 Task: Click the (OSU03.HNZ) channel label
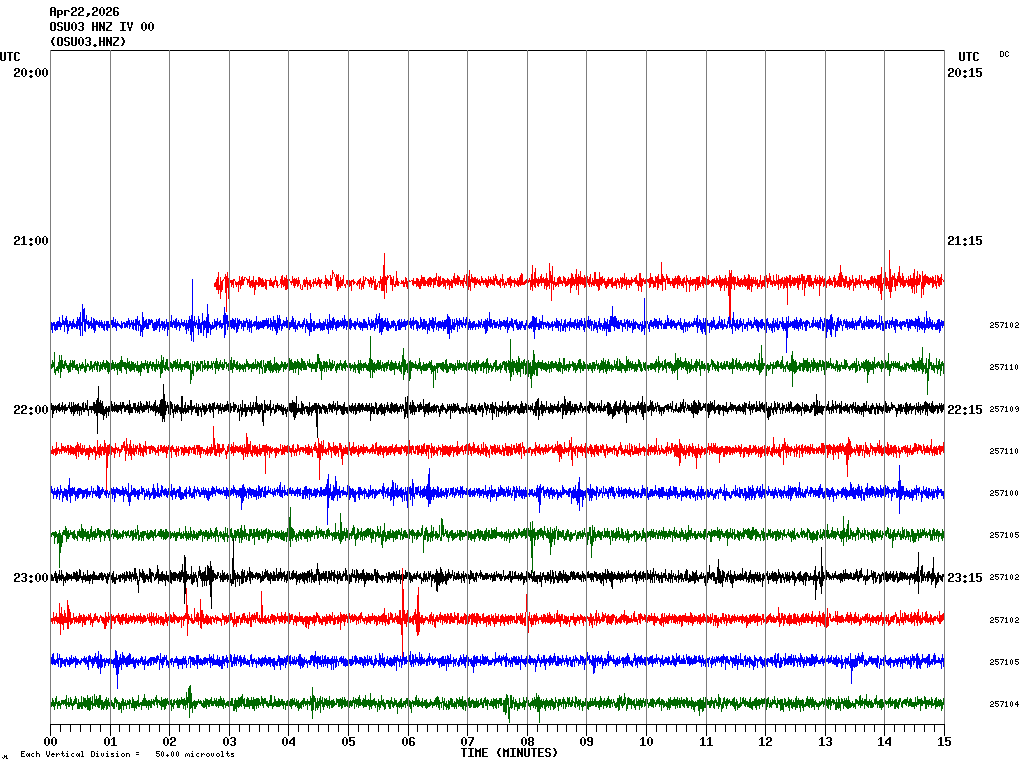[87, 42]
